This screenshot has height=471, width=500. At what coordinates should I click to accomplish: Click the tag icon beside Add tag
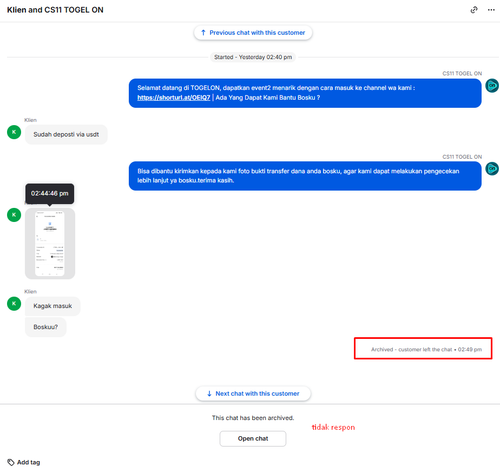click(x=11, y=462)
